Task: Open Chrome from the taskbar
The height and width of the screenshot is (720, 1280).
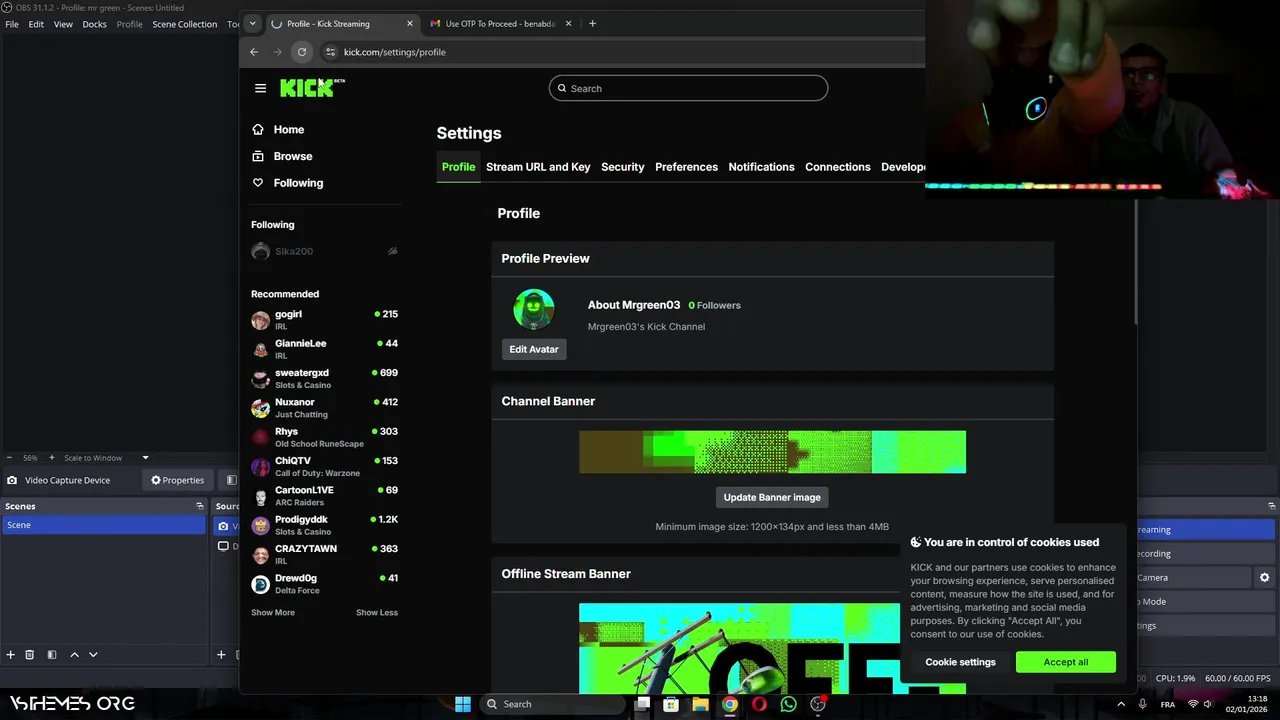Action: tap(730, 704)
